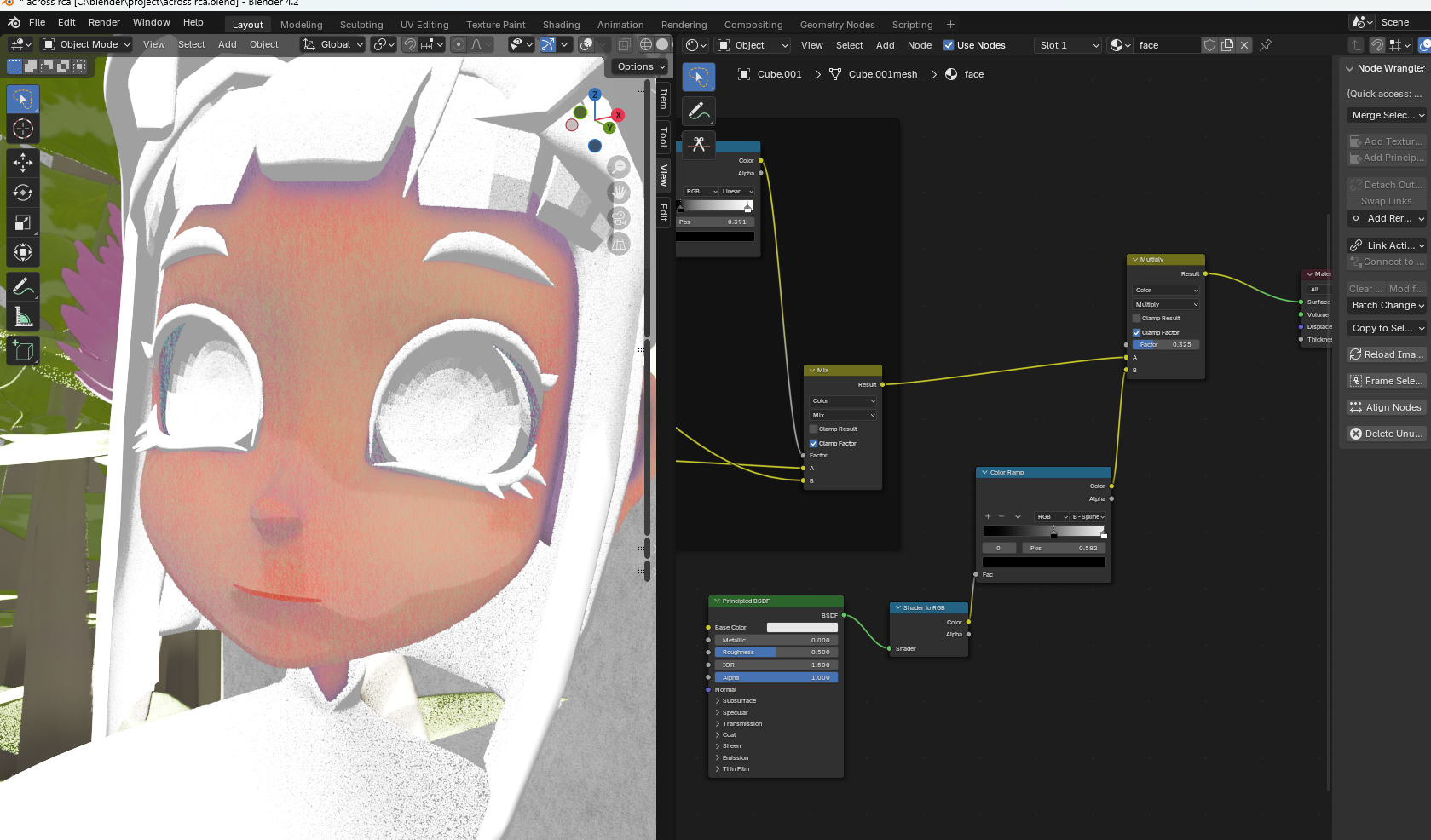Uncheck Clamp Factor in Mix node
Screen dimensions: 1431x840
813,443
